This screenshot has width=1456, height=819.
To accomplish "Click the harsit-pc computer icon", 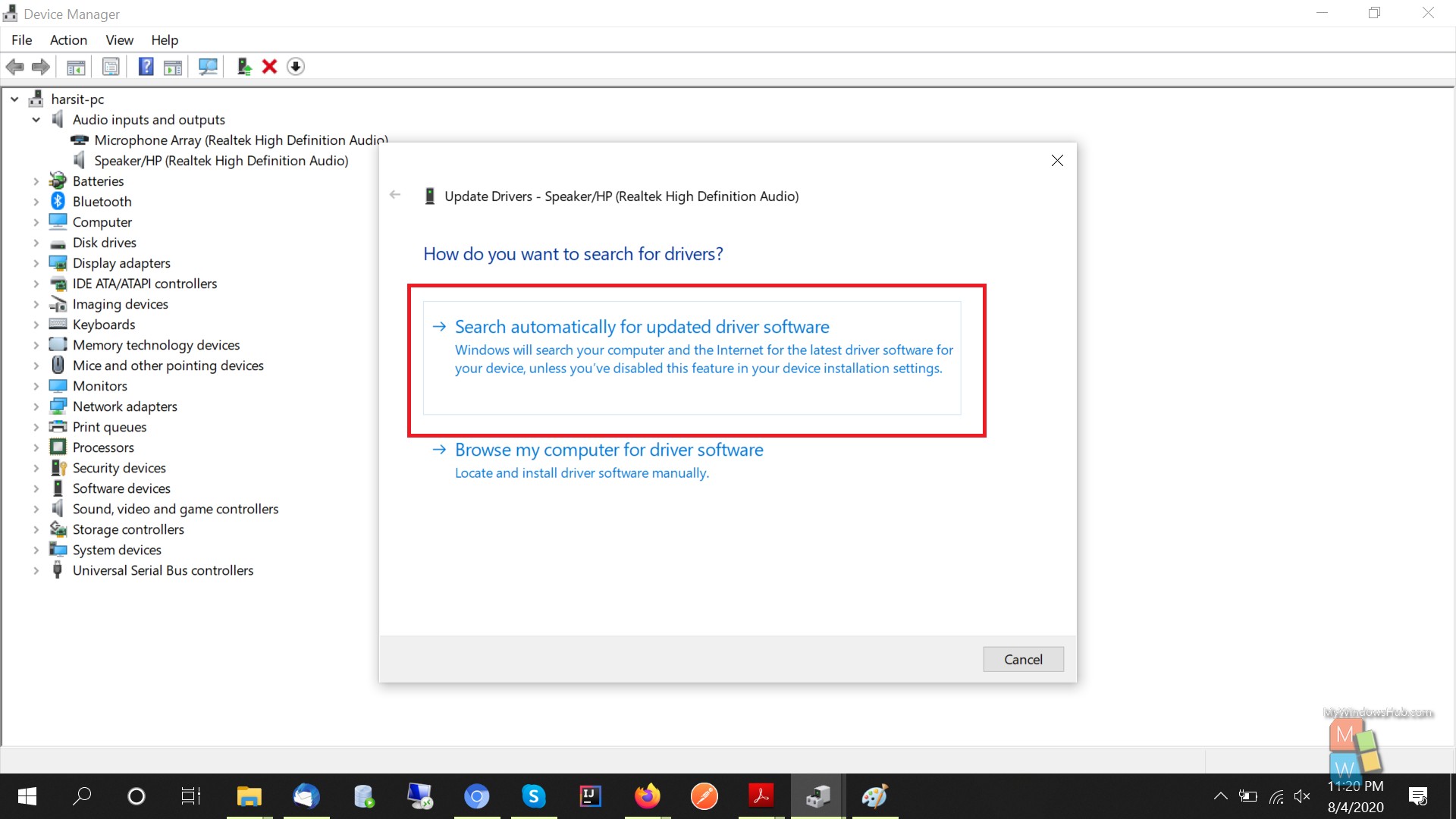I will pyautogui.click(x=36, y=99).
